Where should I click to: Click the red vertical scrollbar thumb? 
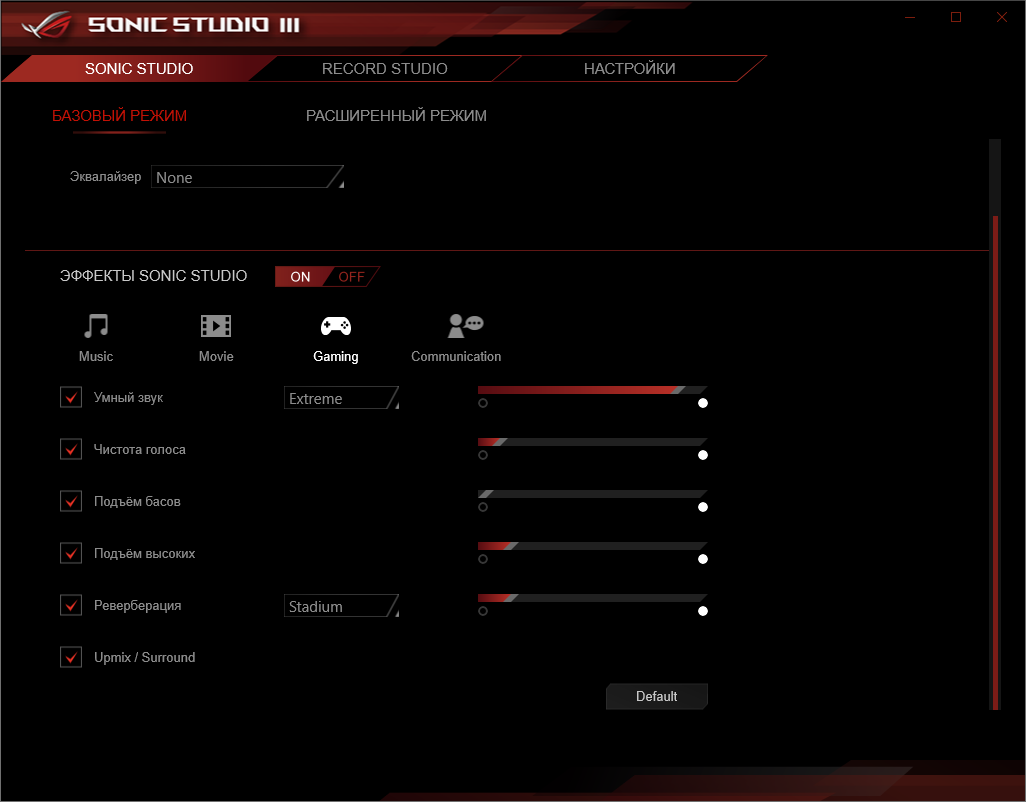point(995,462)
